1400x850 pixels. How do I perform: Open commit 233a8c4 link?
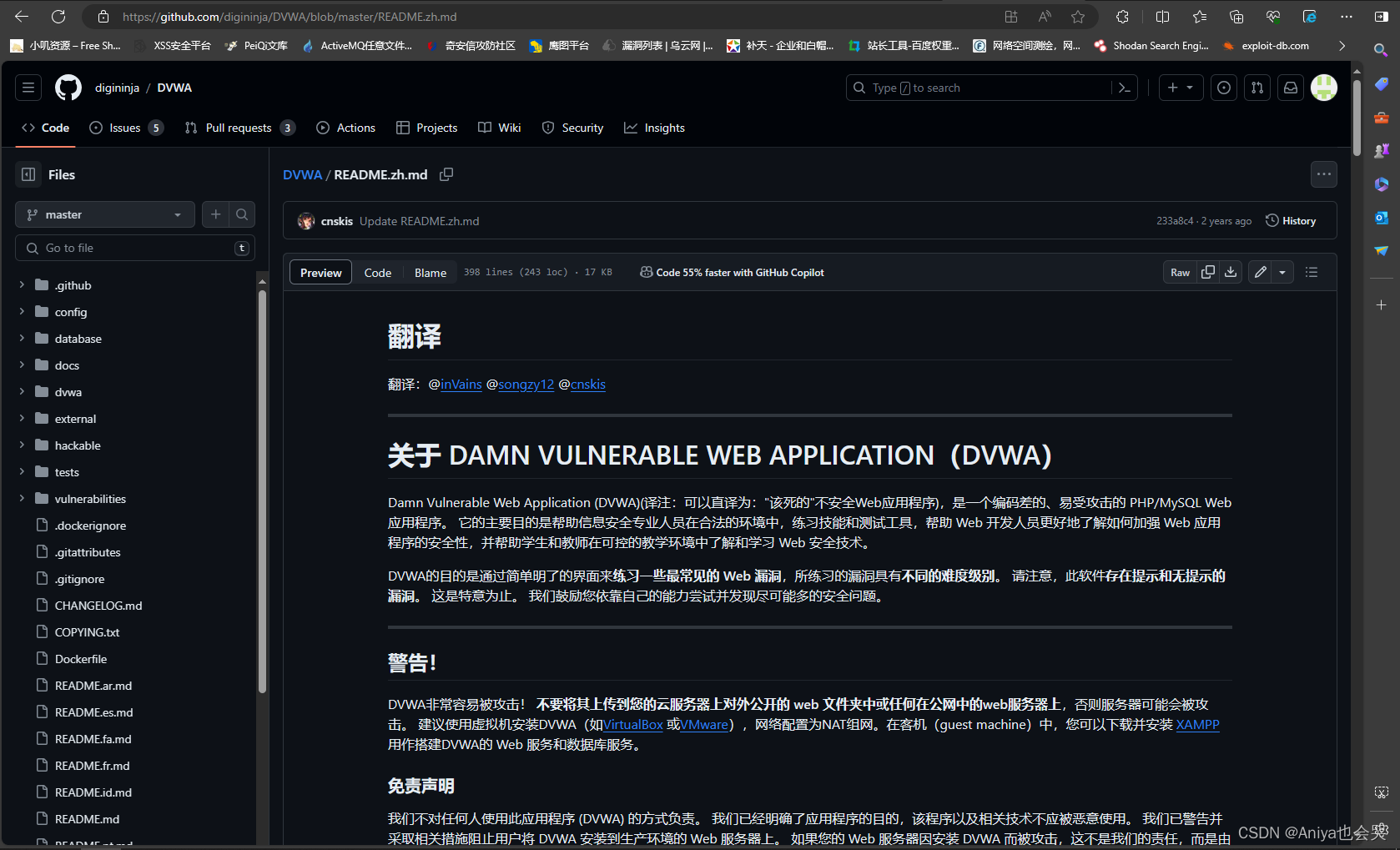click(1175, 221)
